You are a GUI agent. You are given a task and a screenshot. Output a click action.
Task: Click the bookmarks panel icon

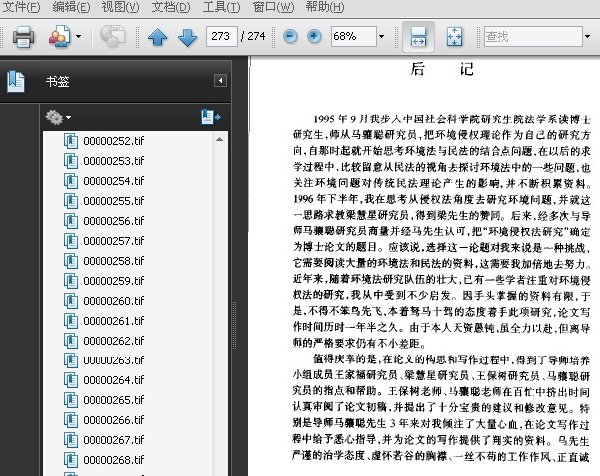tap(16, 82)
